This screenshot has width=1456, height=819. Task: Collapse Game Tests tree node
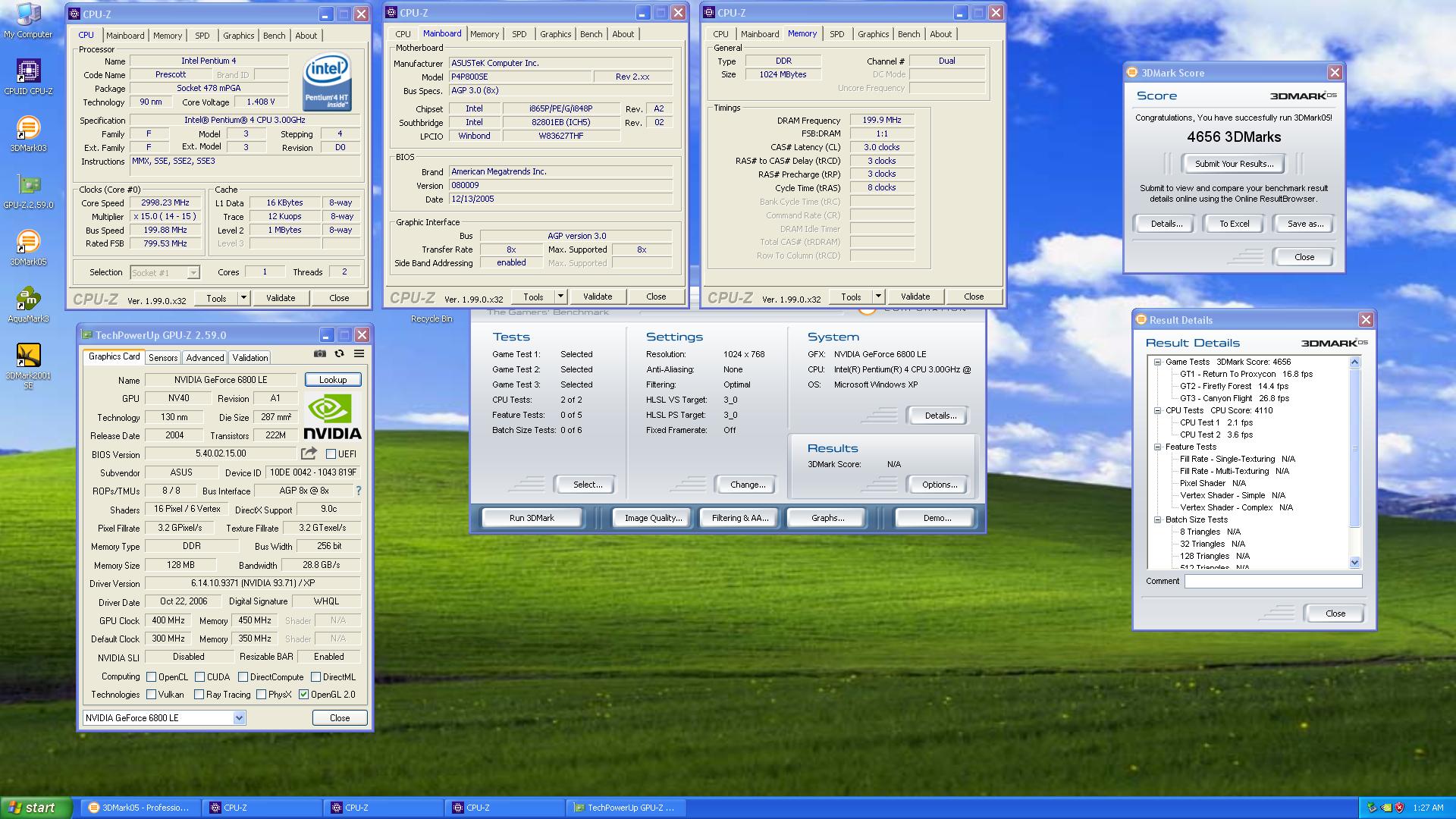click(1157, 362)
